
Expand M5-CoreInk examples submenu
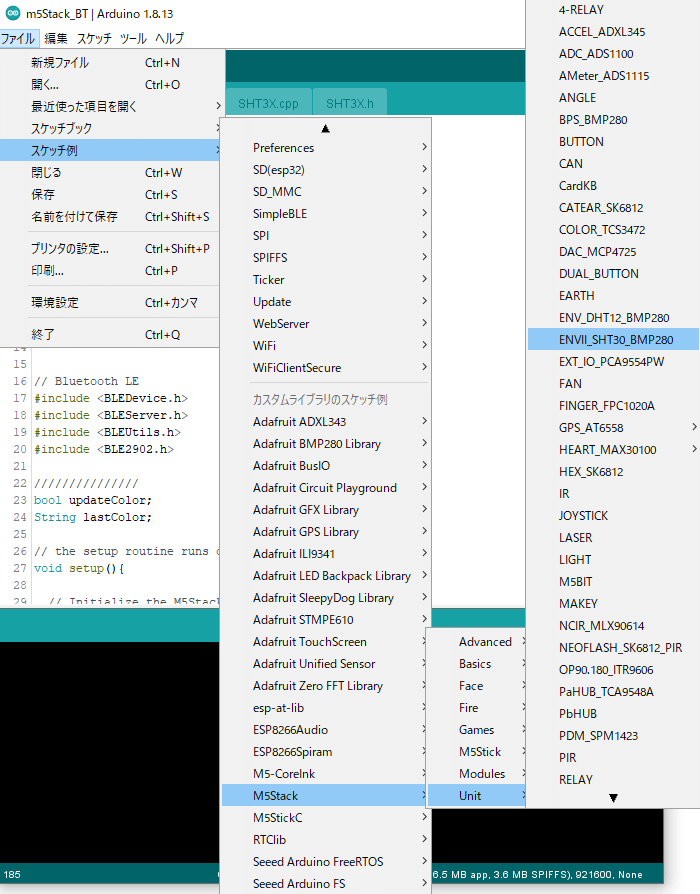[x=325, y=774]
